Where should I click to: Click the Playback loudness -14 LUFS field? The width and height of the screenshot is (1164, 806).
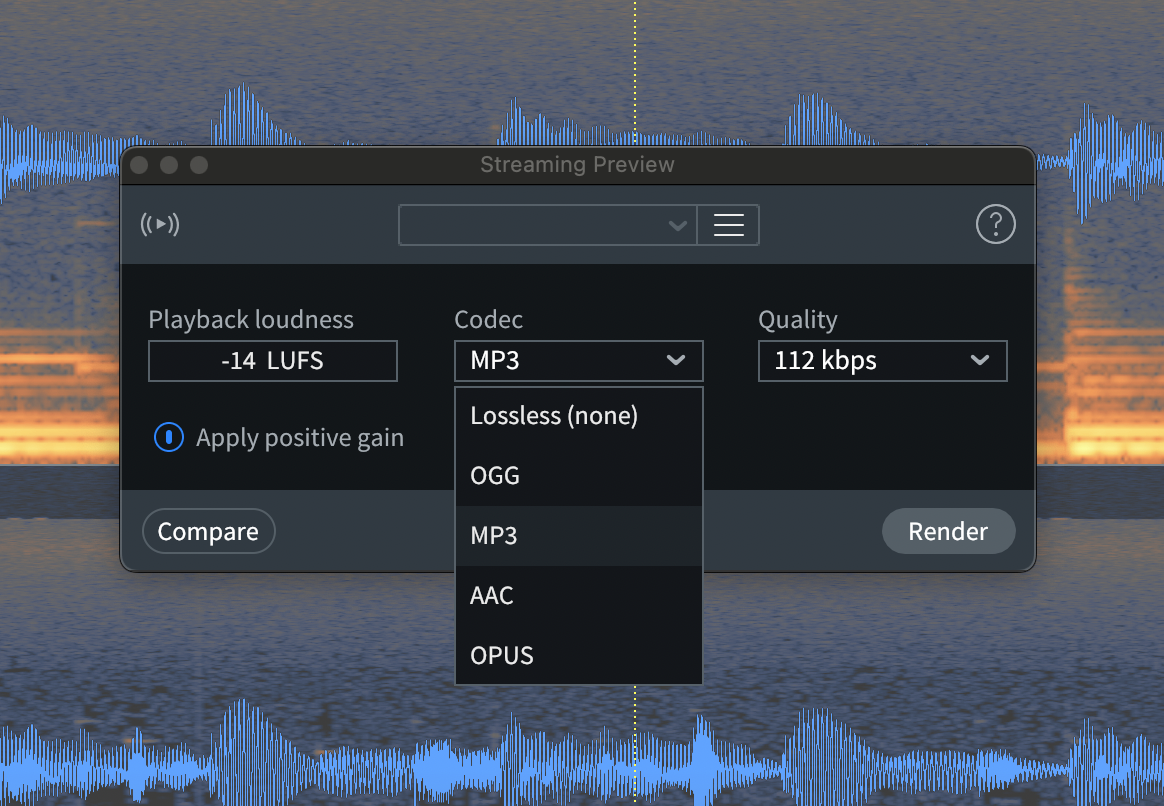pos(273,361)
